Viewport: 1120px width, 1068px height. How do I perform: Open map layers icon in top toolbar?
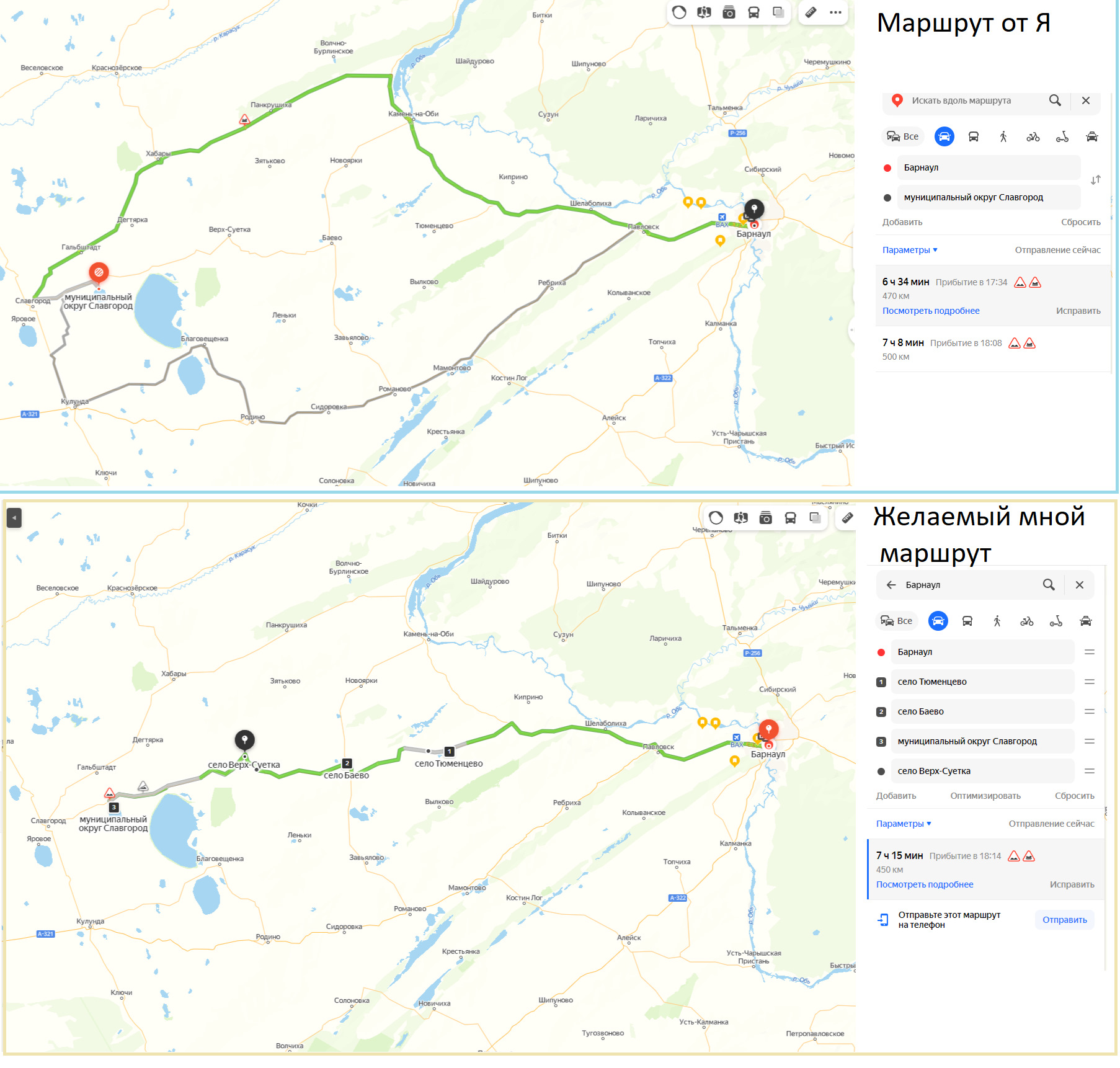(x=778, y=12)
